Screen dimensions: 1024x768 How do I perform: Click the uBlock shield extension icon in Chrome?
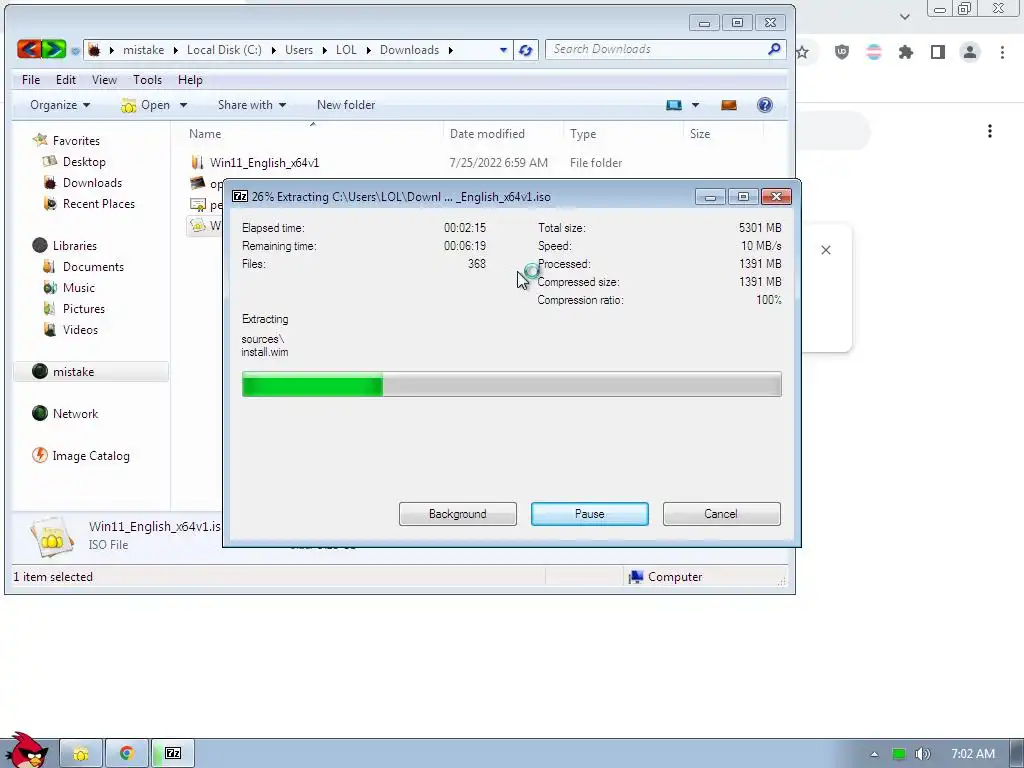point(842,52)
